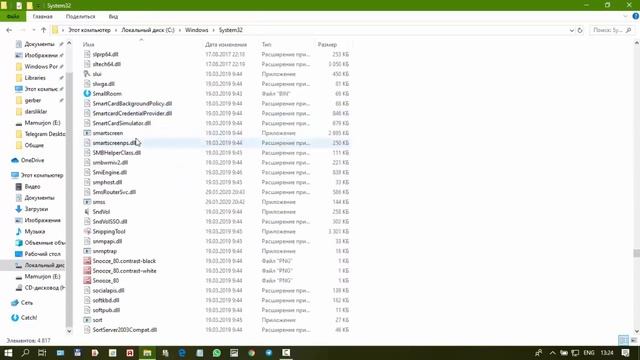Expand breadcrumb arrow after Windows
Screen dimensions: 640x360
[x=213, y=30]
